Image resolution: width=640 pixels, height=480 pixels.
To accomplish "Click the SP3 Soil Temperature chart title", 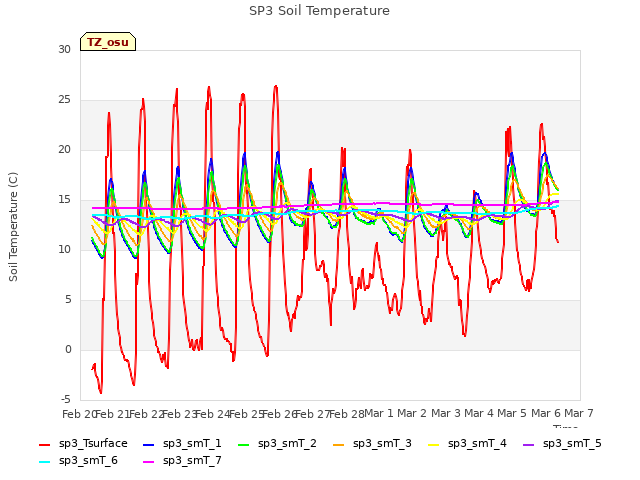I will [x=319, y=11].
